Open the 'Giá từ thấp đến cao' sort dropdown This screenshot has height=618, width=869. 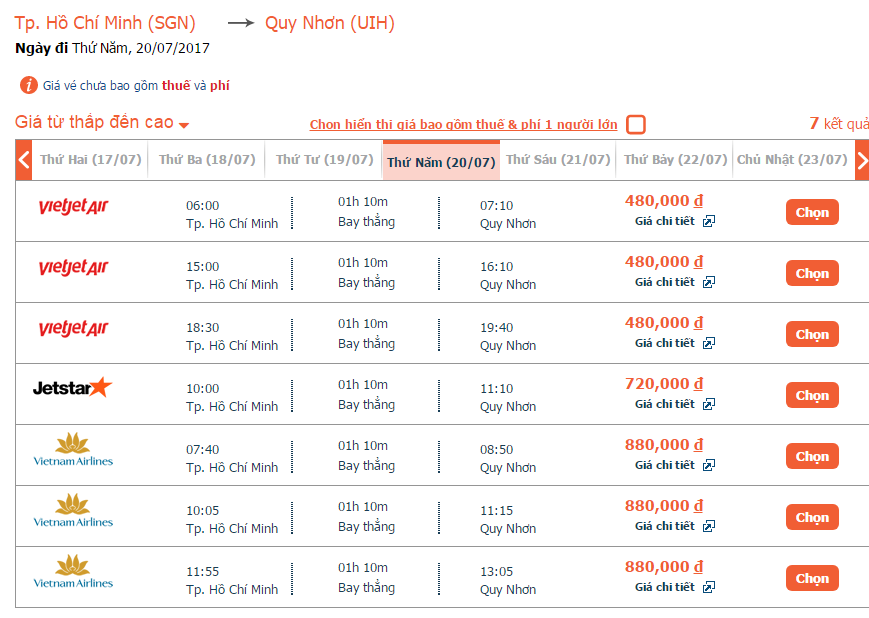tap(102, 122)
